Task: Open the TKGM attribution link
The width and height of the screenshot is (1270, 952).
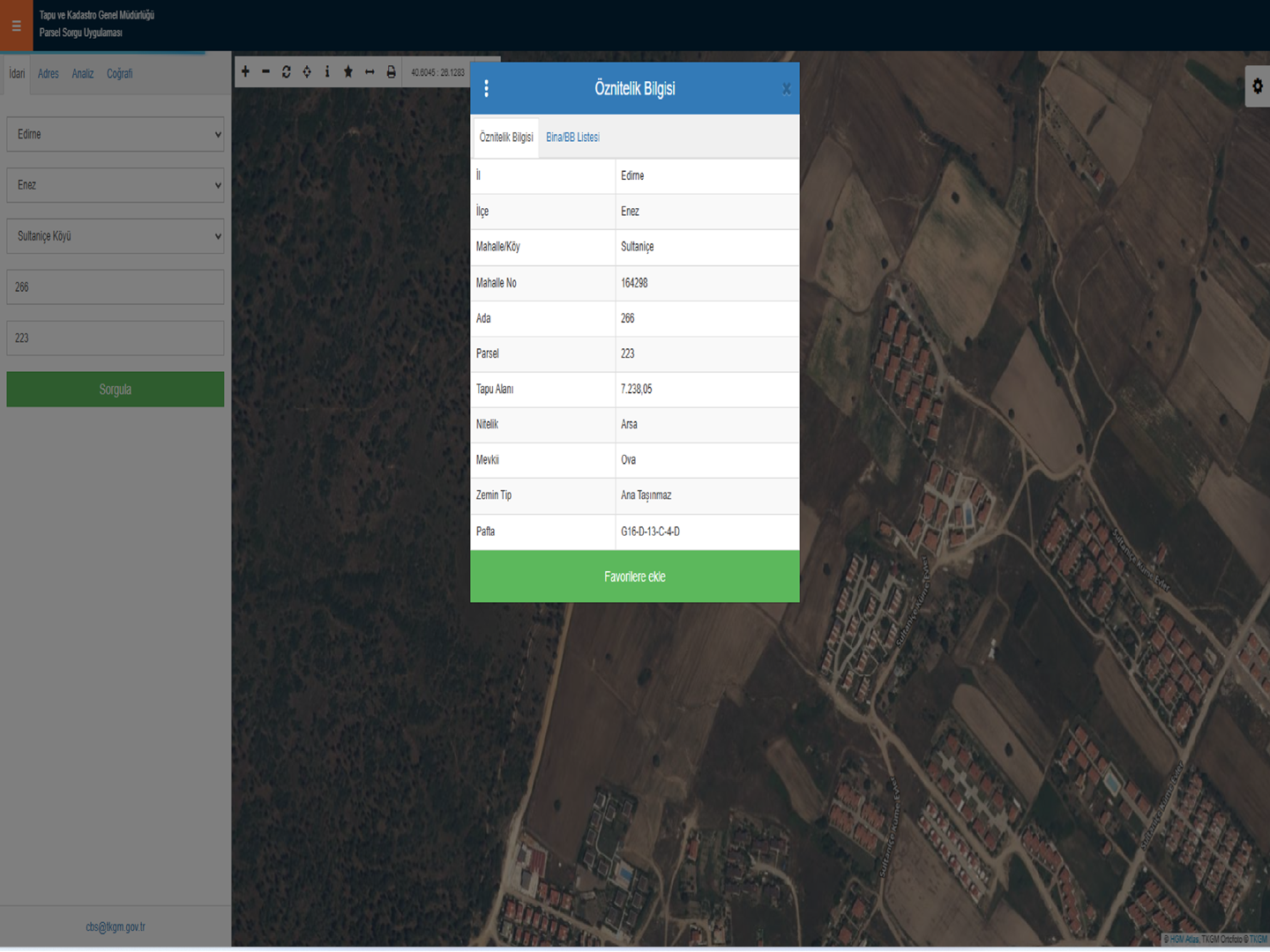Action: point(1258,940)
